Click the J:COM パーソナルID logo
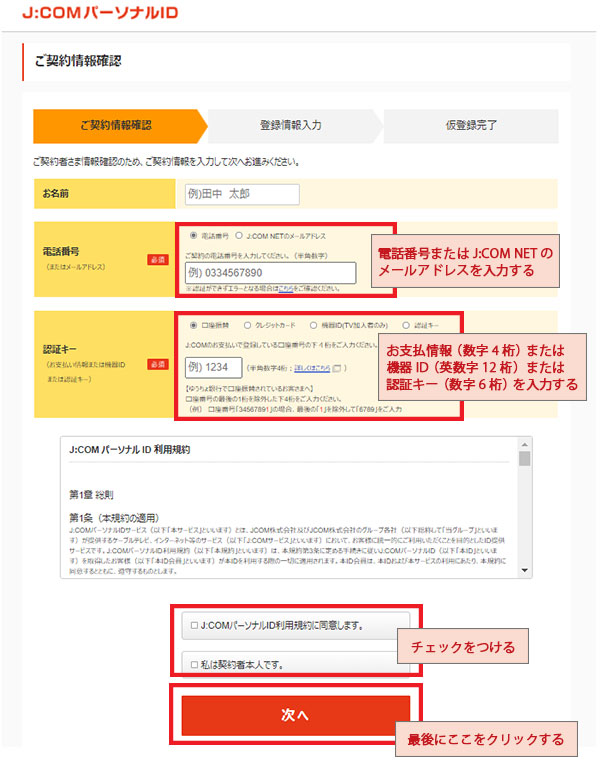This screenshot has height=769, width=600. click(x=100, y=13)
